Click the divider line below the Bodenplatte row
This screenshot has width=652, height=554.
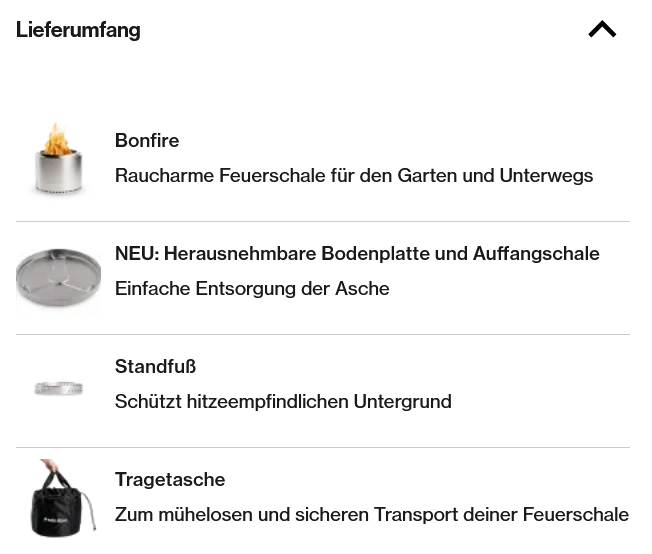(x=323, y=334)
